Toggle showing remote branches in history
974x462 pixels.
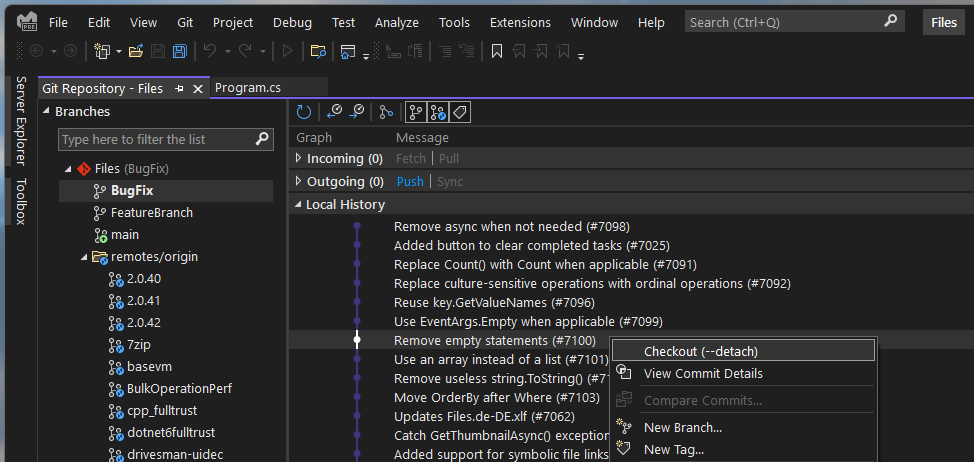pyautogui.click(x=437, y=112)
